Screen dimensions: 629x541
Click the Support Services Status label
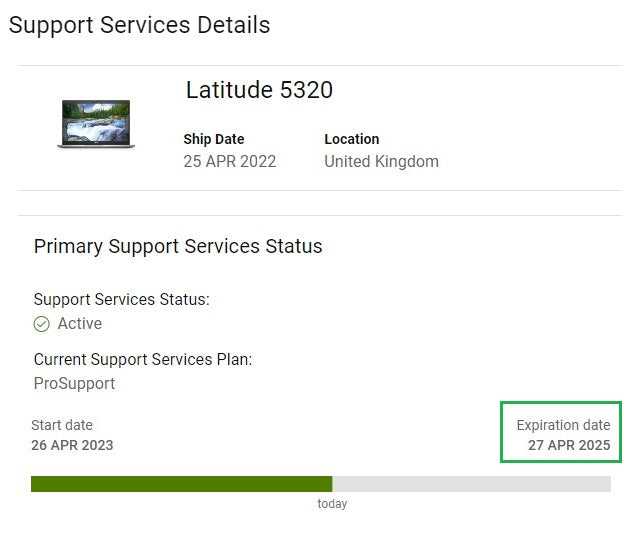click(121, 299)
